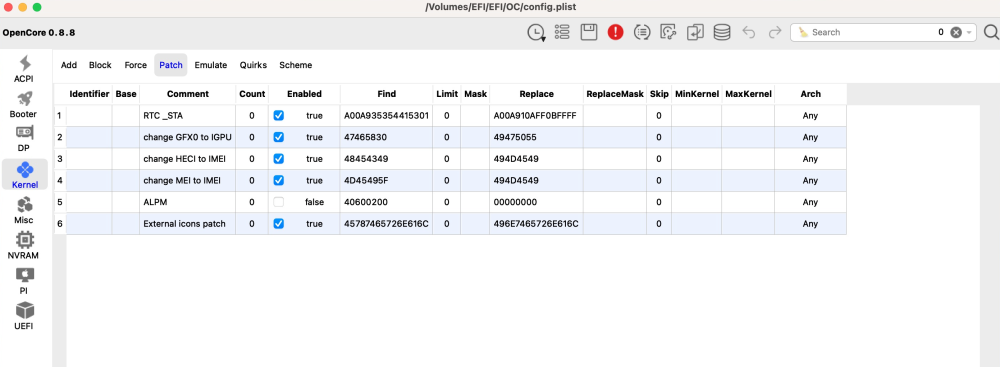Disable the External icons patch checkbox
This screenshot has width=1000, height=367.
pyautogui.click(x=279, y=223)
